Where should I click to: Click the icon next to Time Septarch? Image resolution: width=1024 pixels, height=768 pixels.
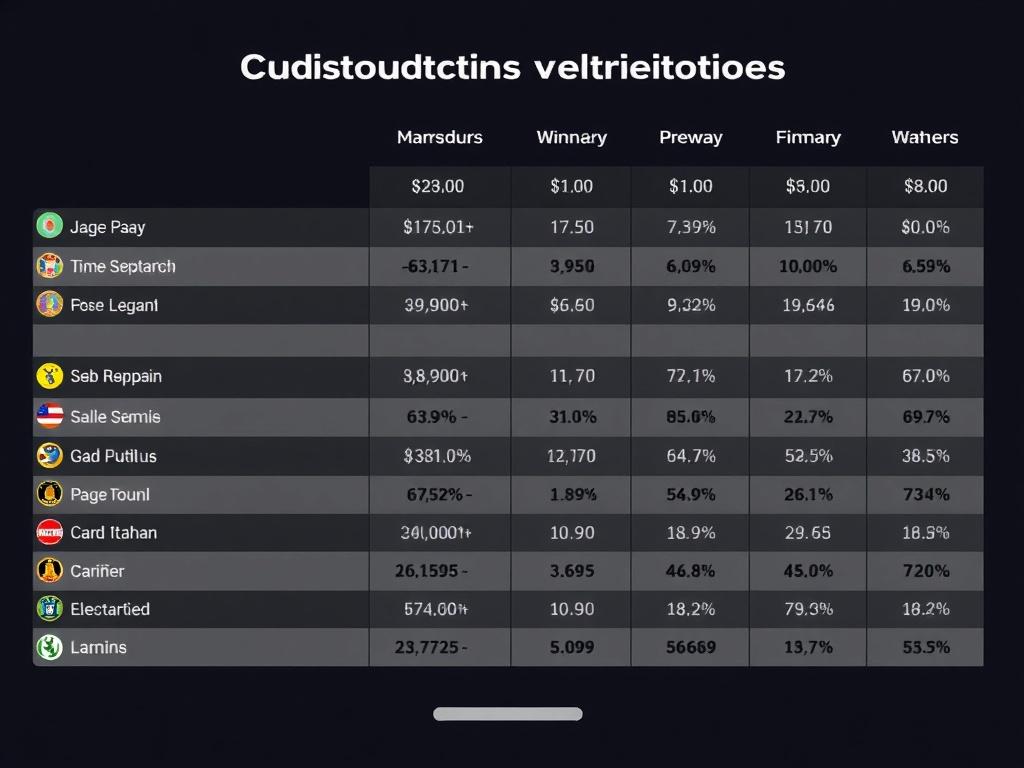tap(49, 266)
